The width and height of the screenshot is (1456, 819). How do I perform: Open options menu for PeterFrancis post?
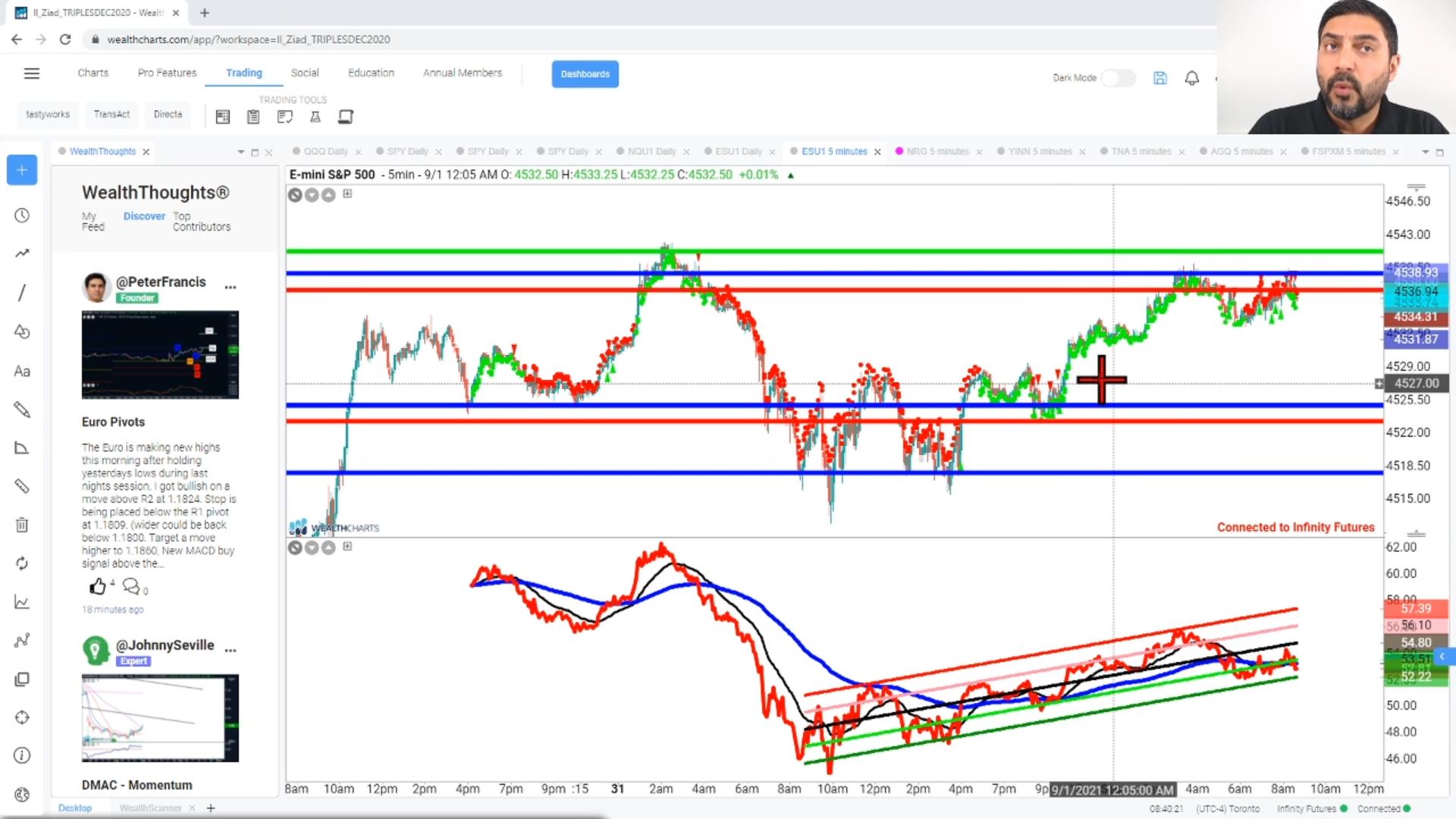click(x=231, y=287)
